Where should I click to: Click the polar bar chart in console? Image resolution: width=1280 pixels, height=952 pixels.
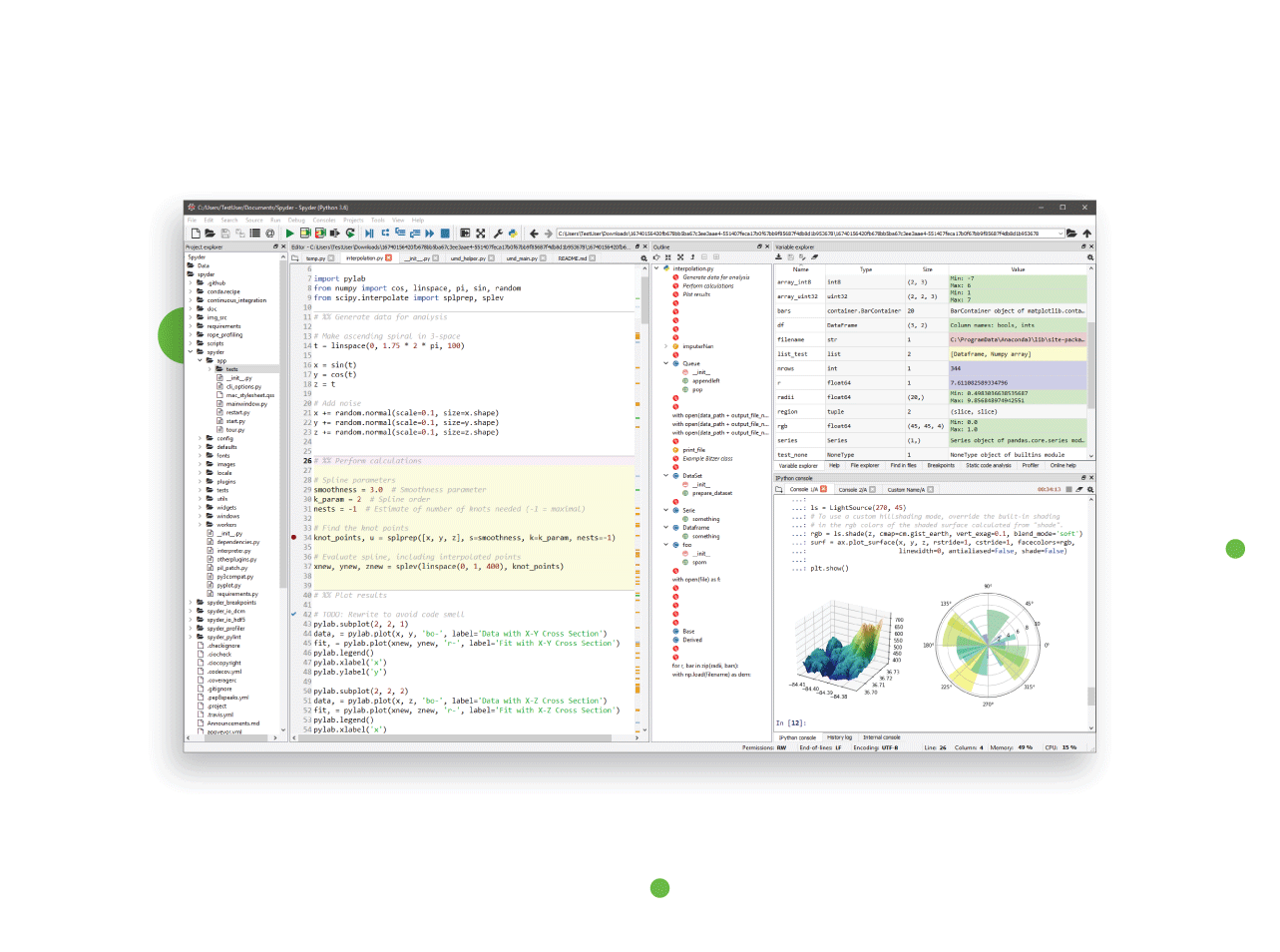pyautogui.click(x=988, y=645)
